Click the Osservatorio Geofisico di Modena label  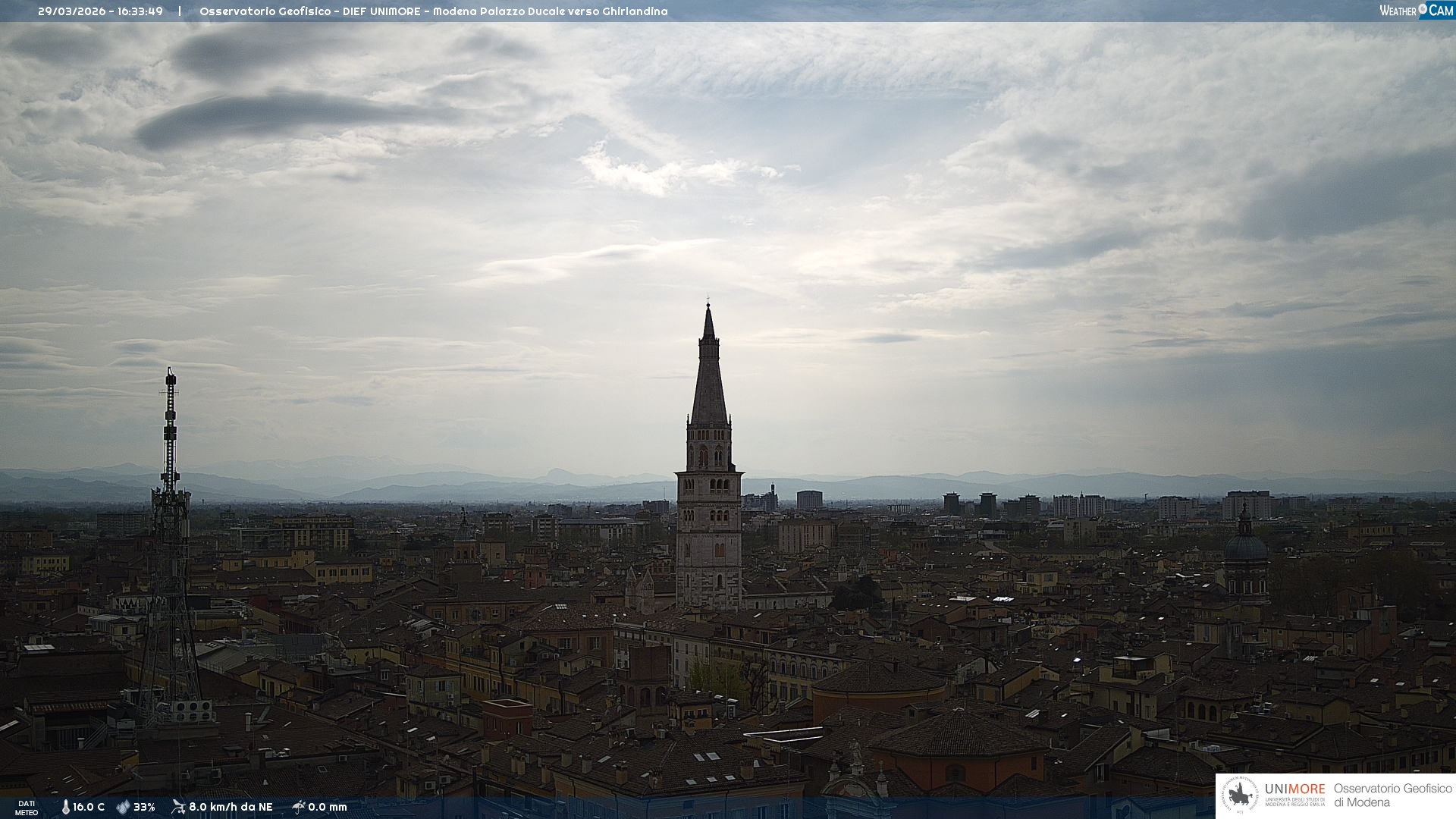point(1392,795)
